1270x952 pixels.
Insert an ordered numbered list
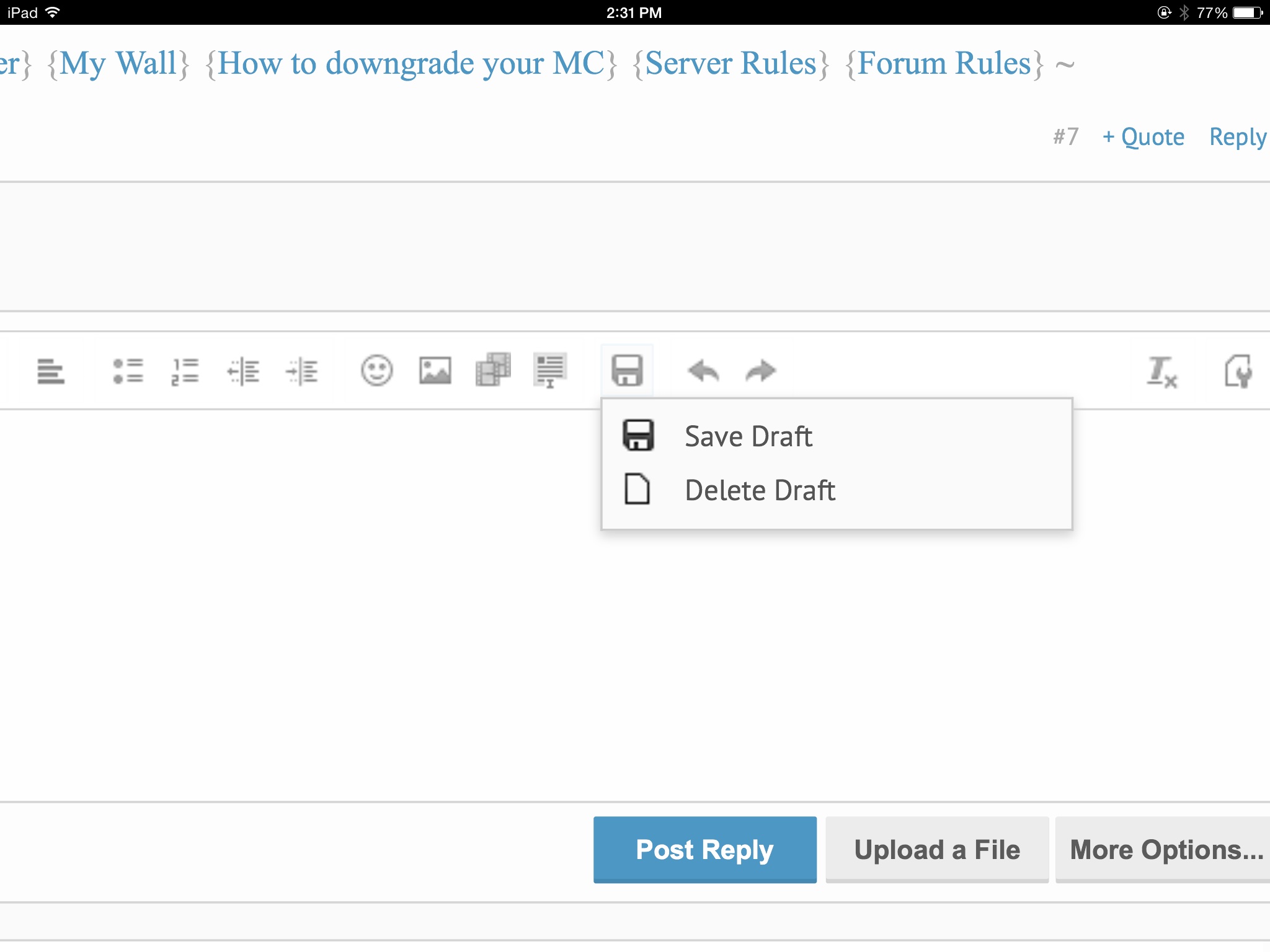pos(185,371)
